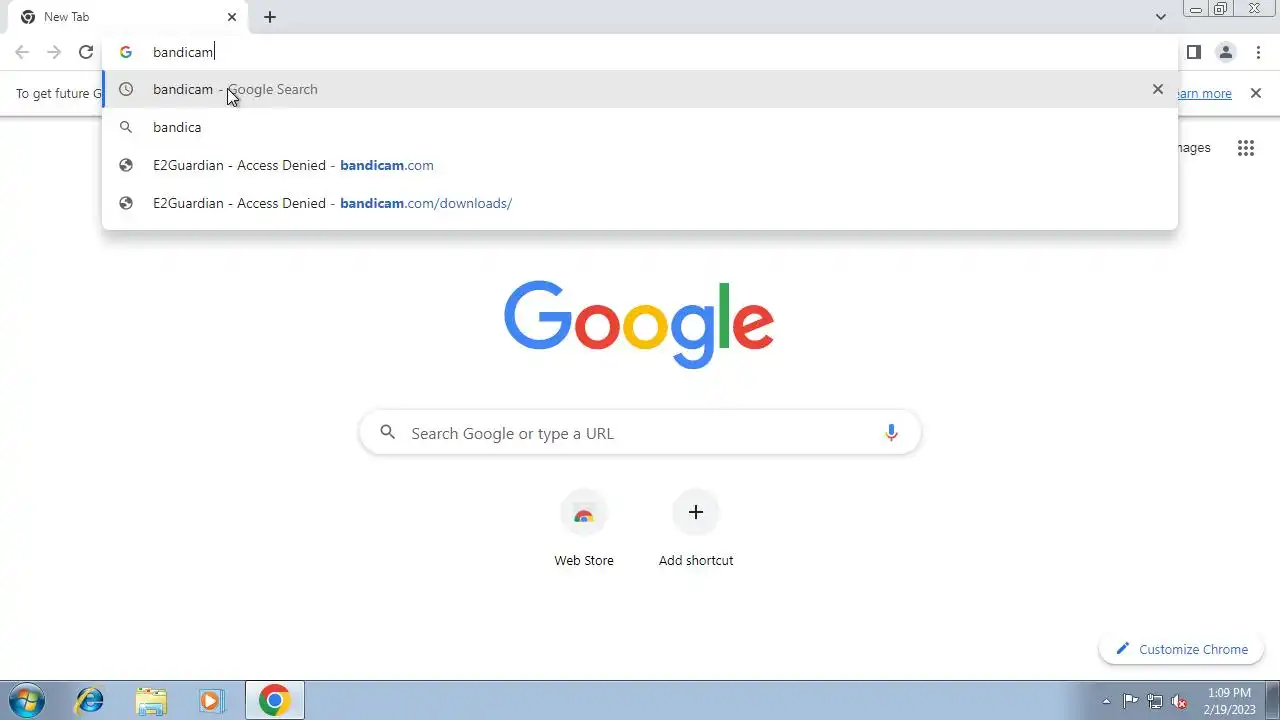Expand the tab search chevron
The image size is (1280, 720).
click(1160, 17)
